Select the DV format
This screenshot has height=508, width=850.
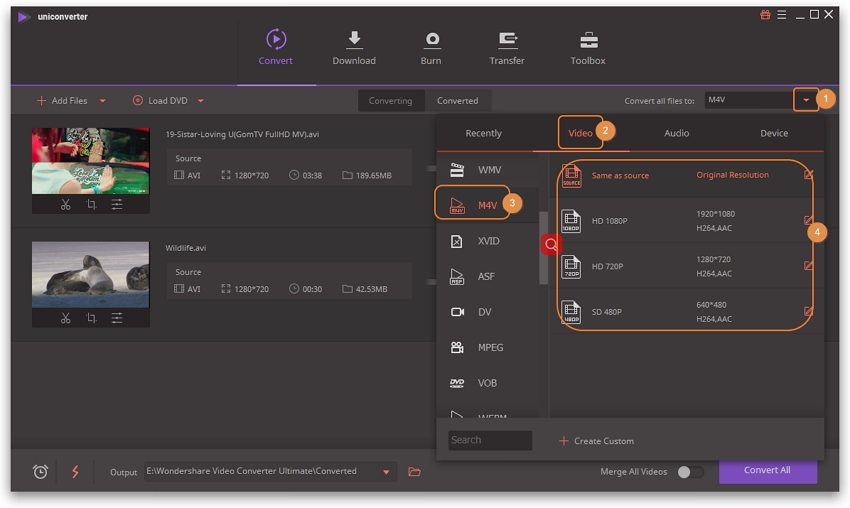487,312
